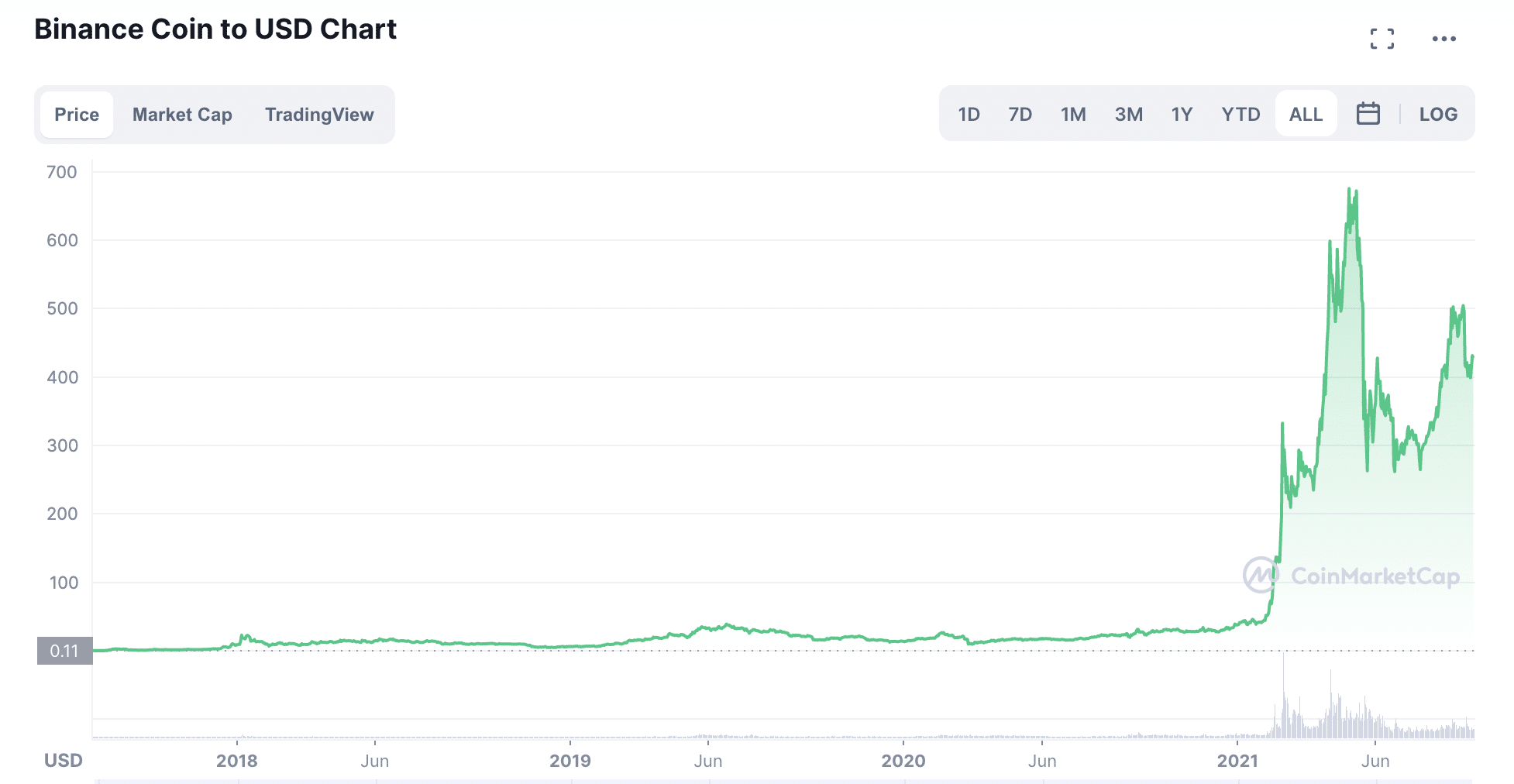Open the three-dots more options menu
Image resolution: width=1514 pixels, height=784 pixels.
[1443, 39]
